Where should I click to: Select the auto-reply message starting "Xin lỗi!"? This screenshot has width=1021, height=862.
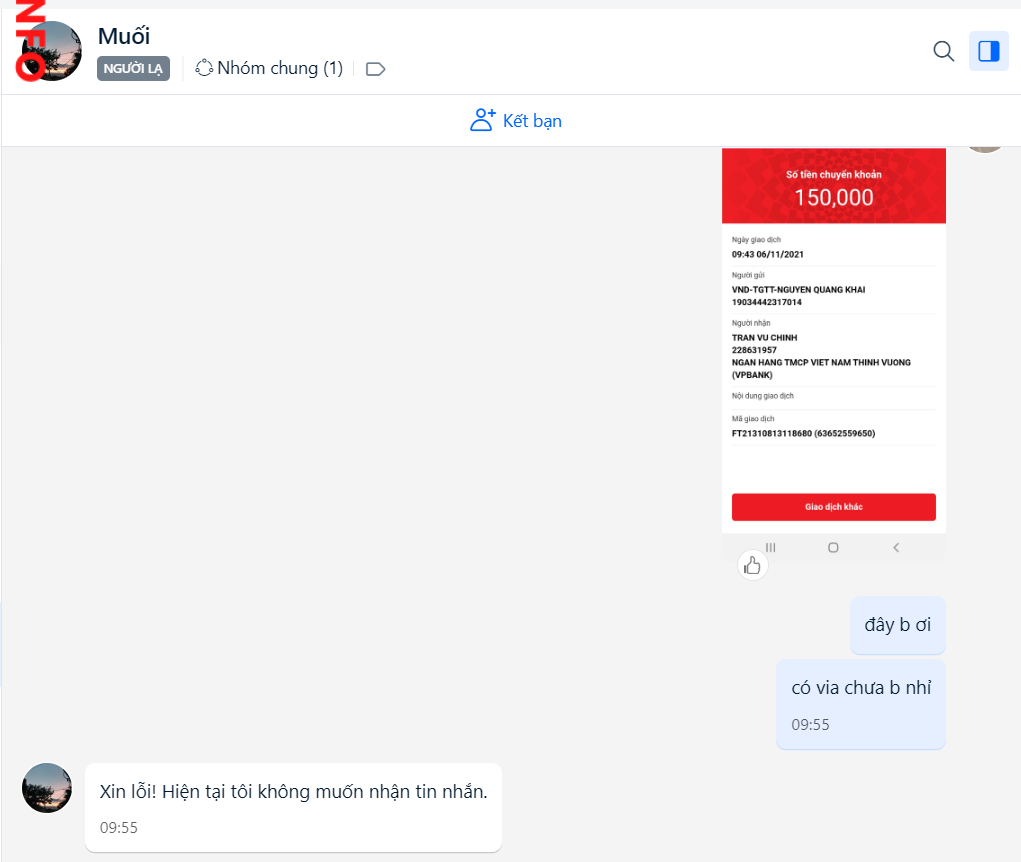pos(293,791)
